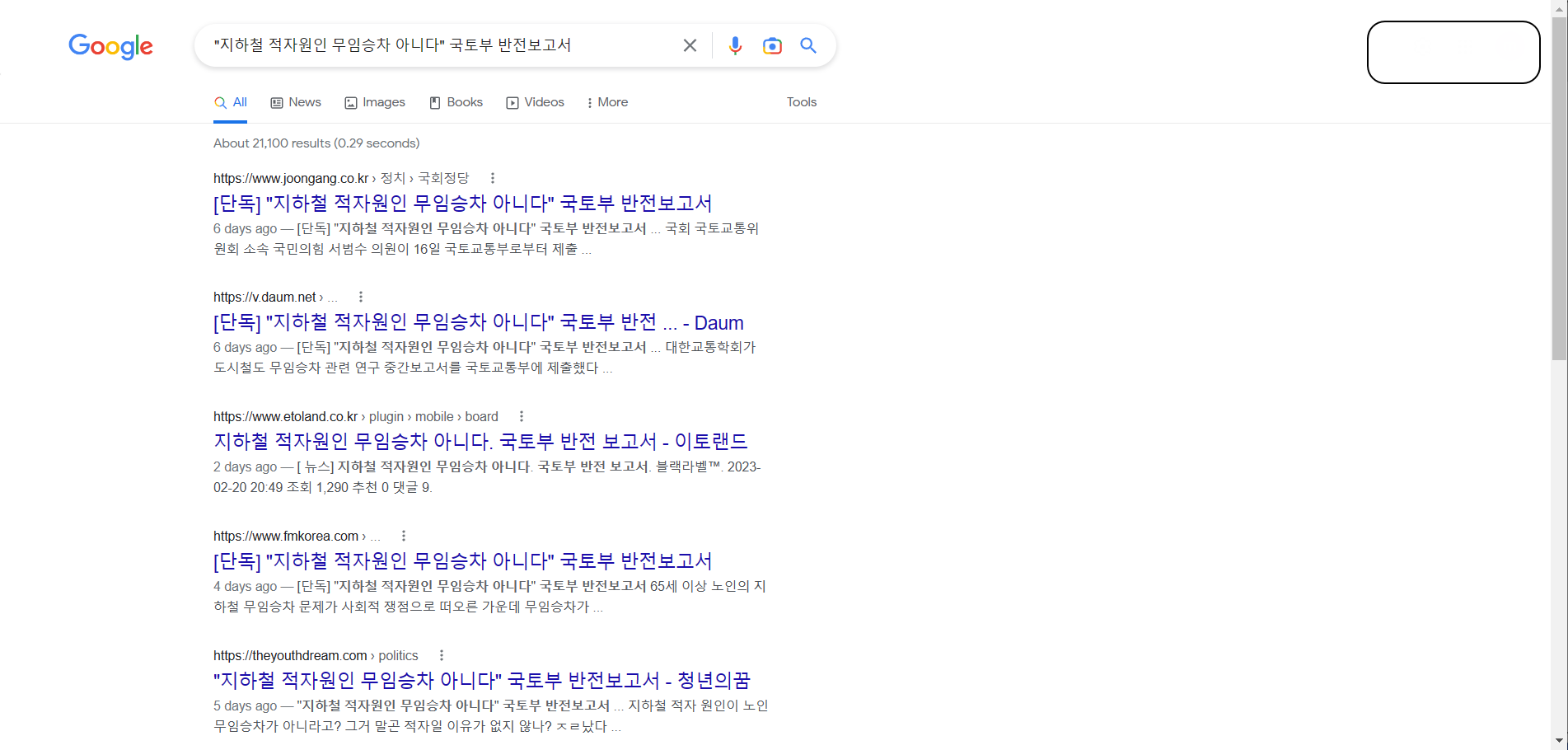1568x750 pixels.
Task: Switch to the News tab
Action: [x=296, y=102]
